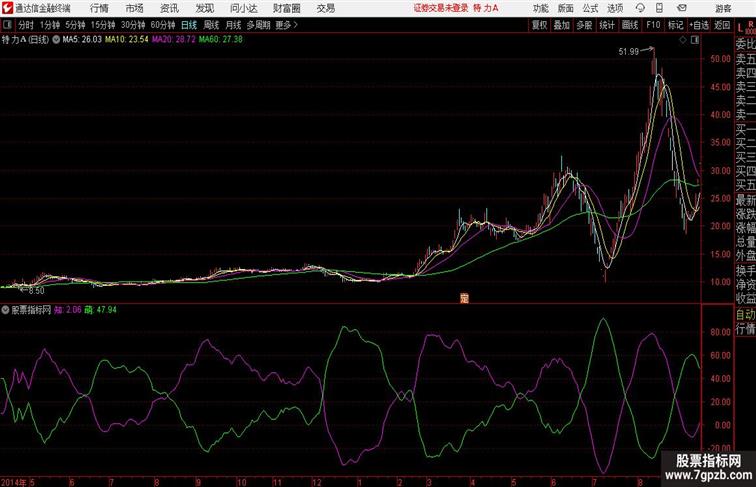The width and height of the screenshot is (756, 487).
Task: Click the 自动 label in right panel
Action: (745, 314)
